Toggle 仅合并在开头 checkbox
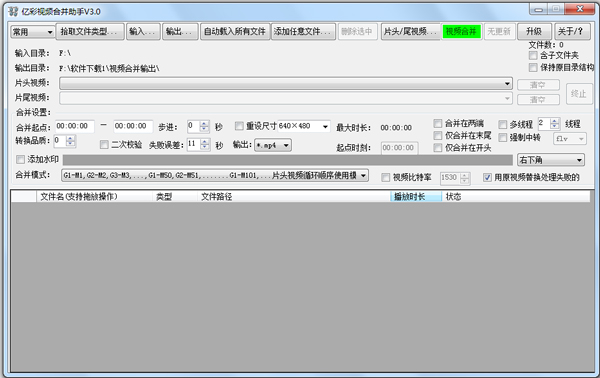The image size is (600, 378). [438, 148]
